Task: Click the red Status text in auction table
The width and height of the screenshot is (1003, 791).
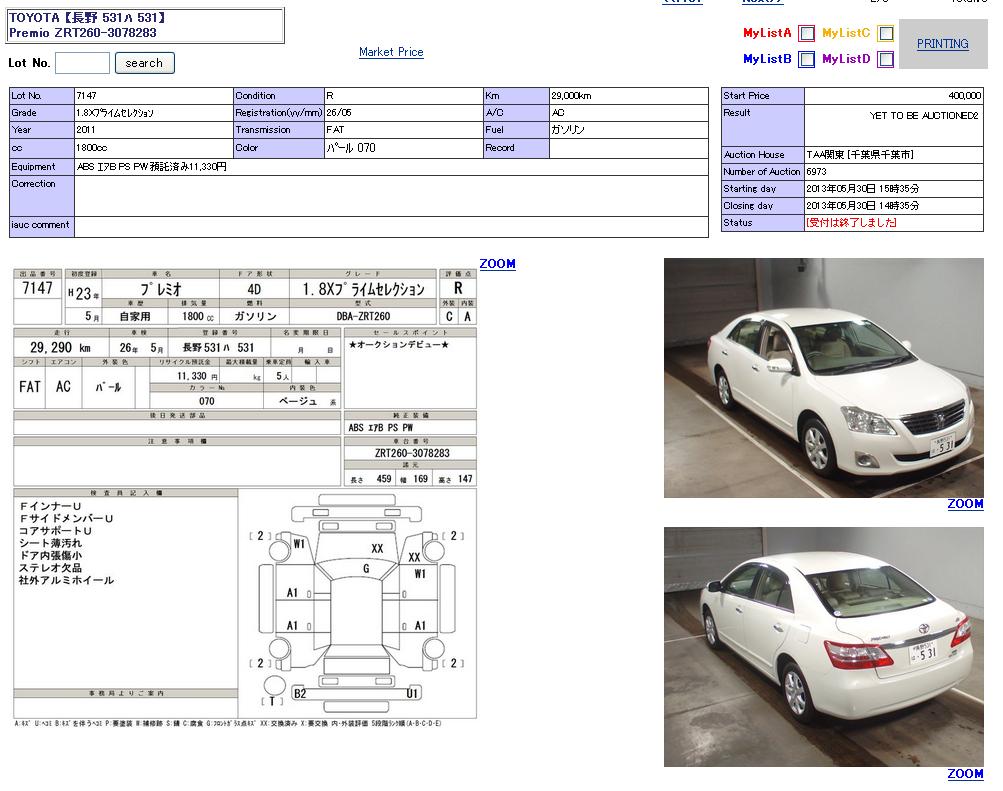Action: (851, 223)
